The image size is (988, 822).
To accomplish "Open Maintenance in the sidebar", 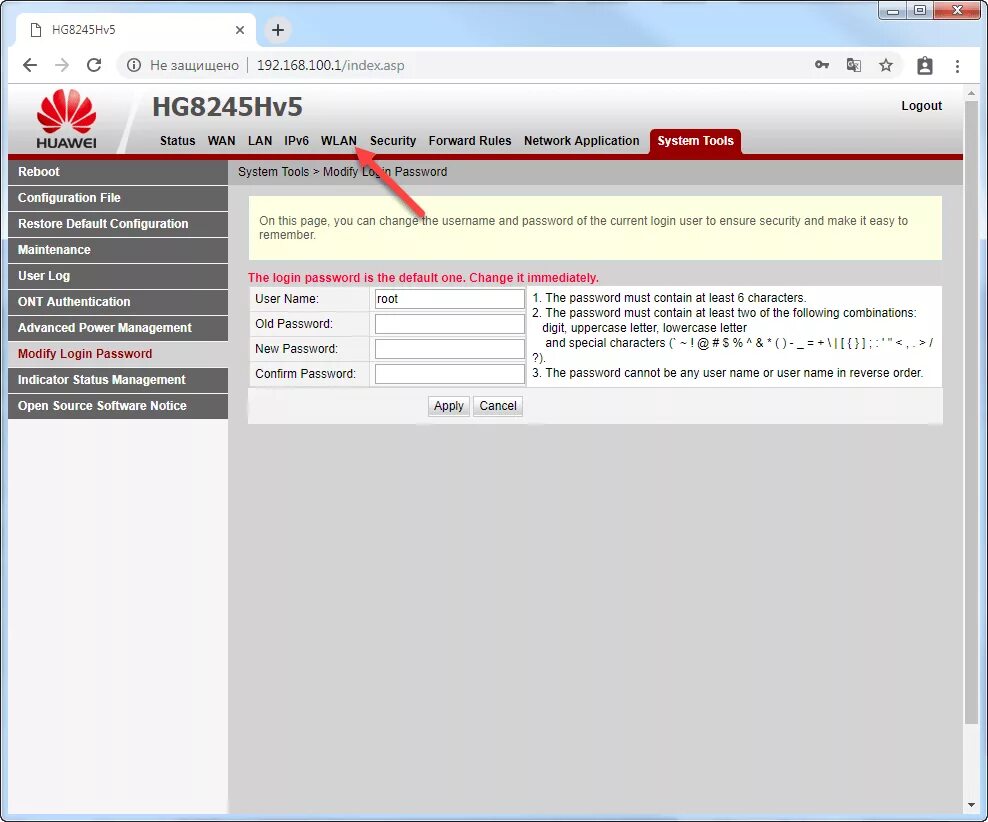I will [x=118, y=249].
